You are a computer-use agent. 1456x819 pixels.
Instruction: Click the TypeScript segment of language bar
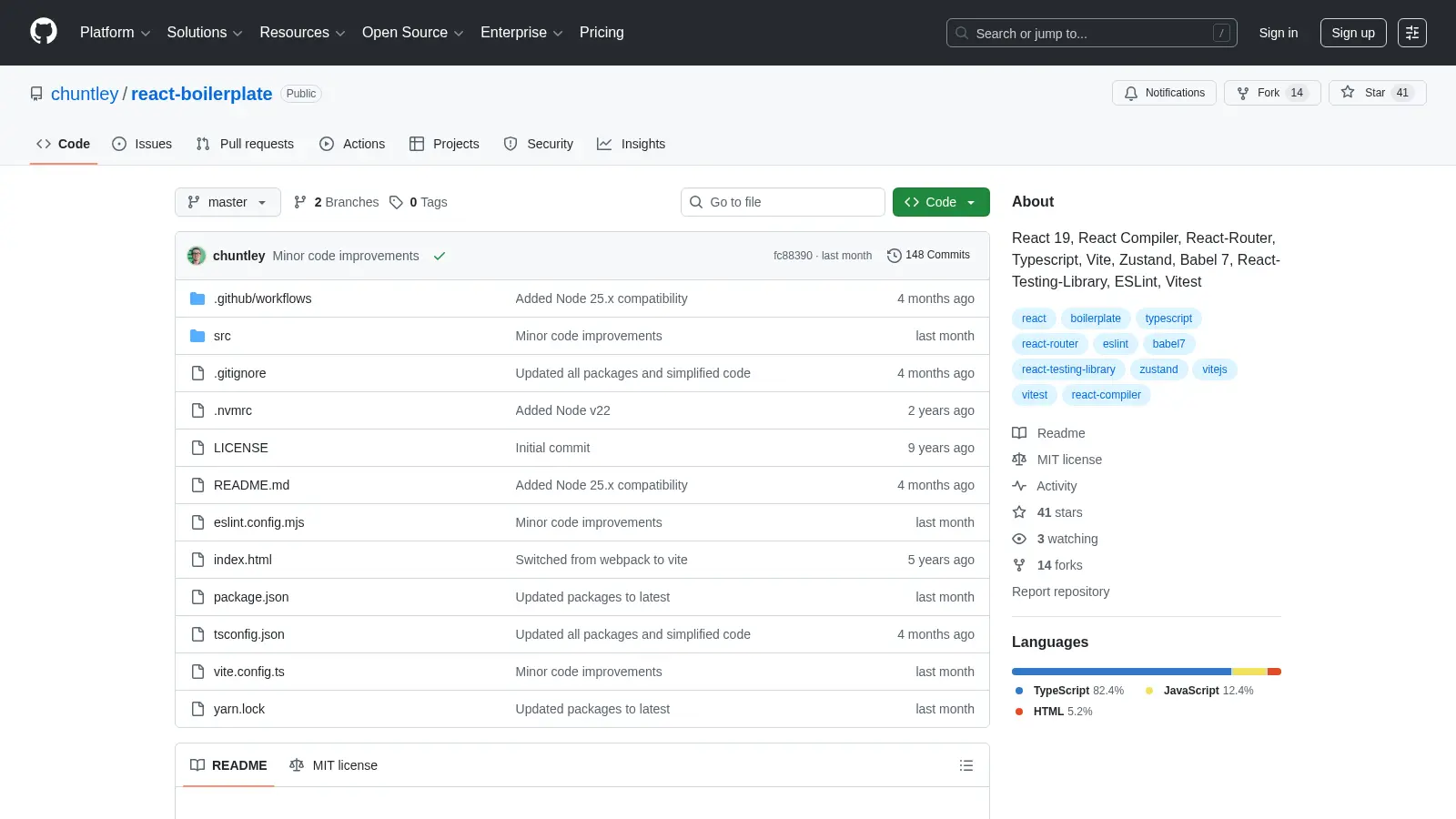pos(1121,672)
